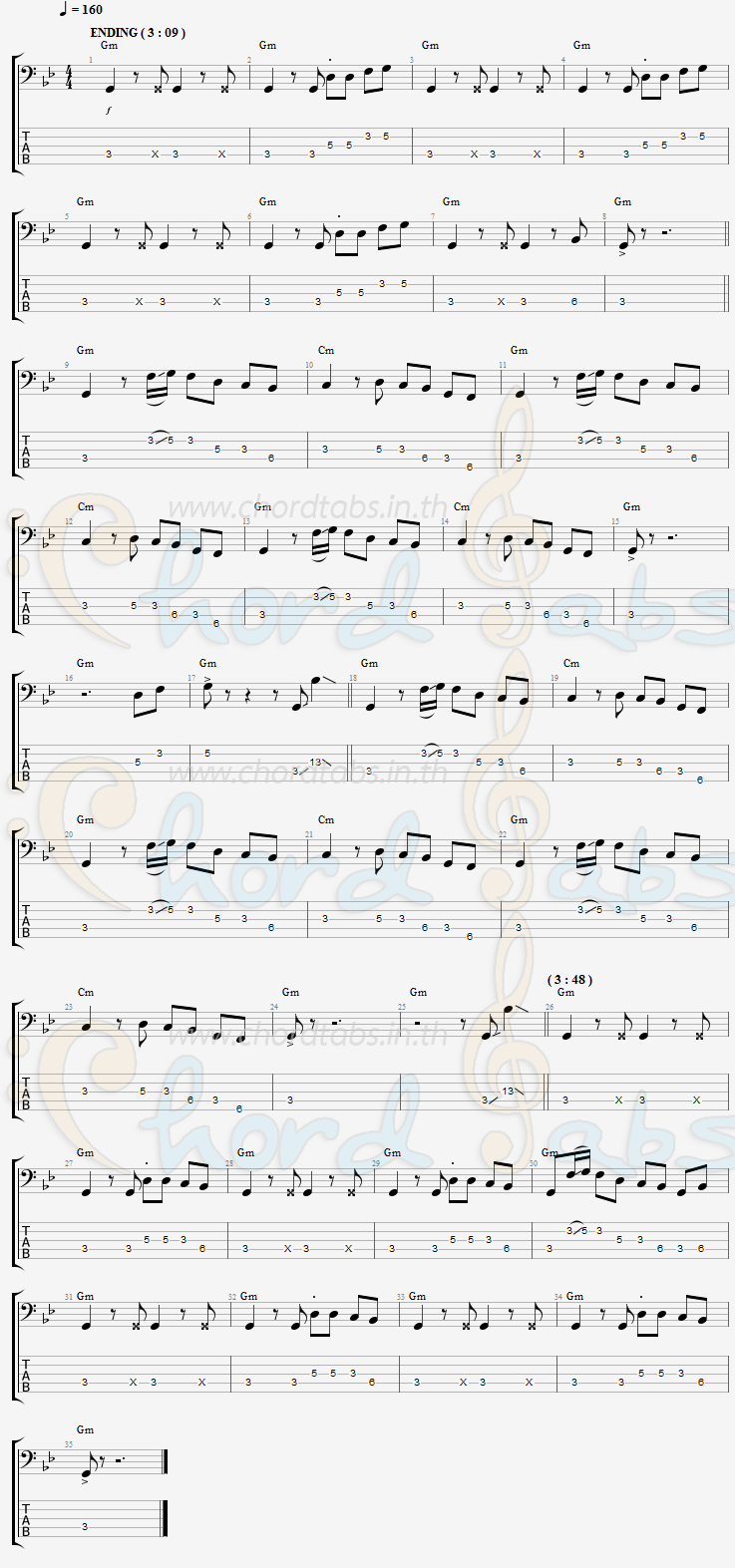This screenshot has height=1568, width=735.
Task: Click the www.chordtabs.in.th watermark near measure 13
Action: click(273, 510)
